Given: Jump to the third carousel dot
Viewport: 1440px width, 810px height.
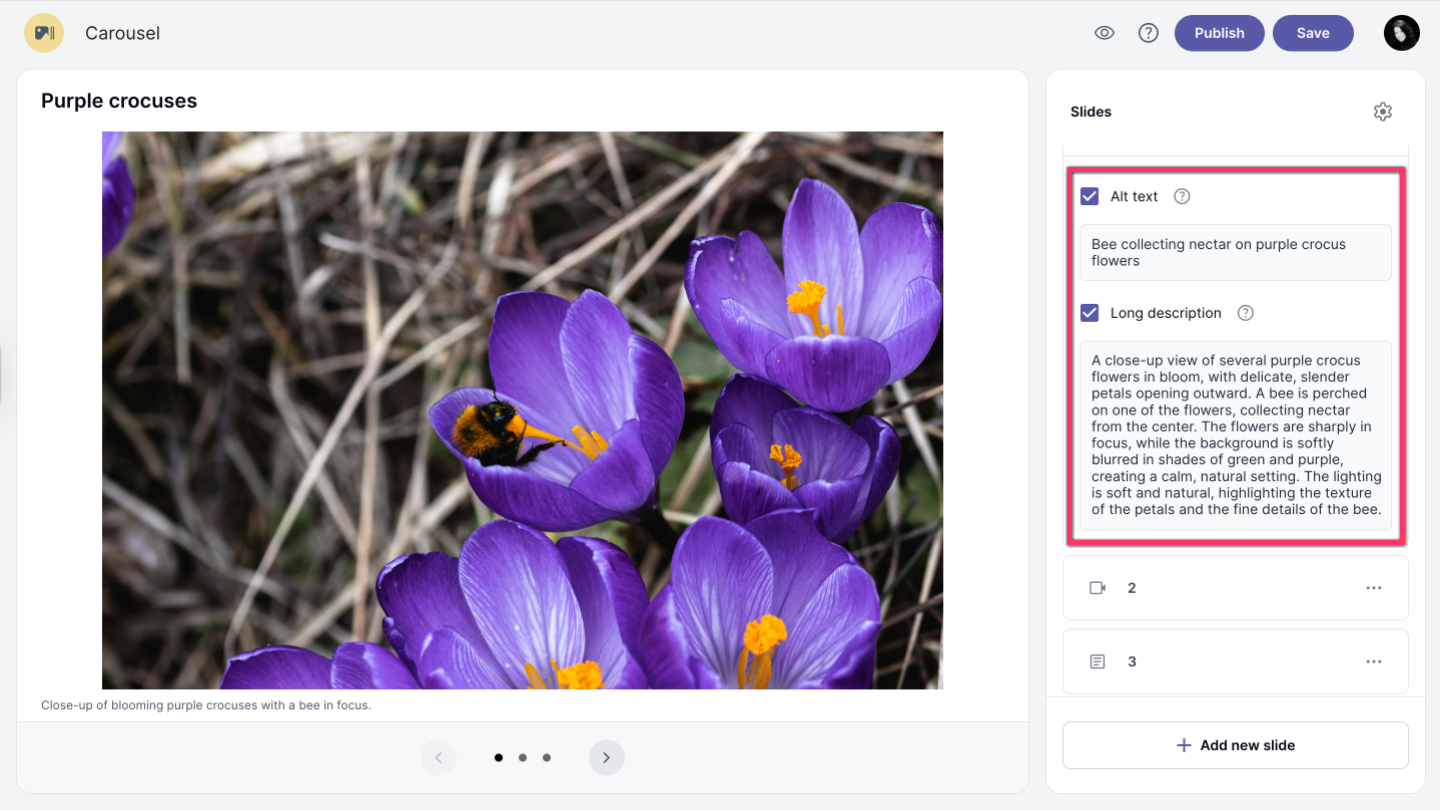Looking at the screenshot, I should 546,758.
